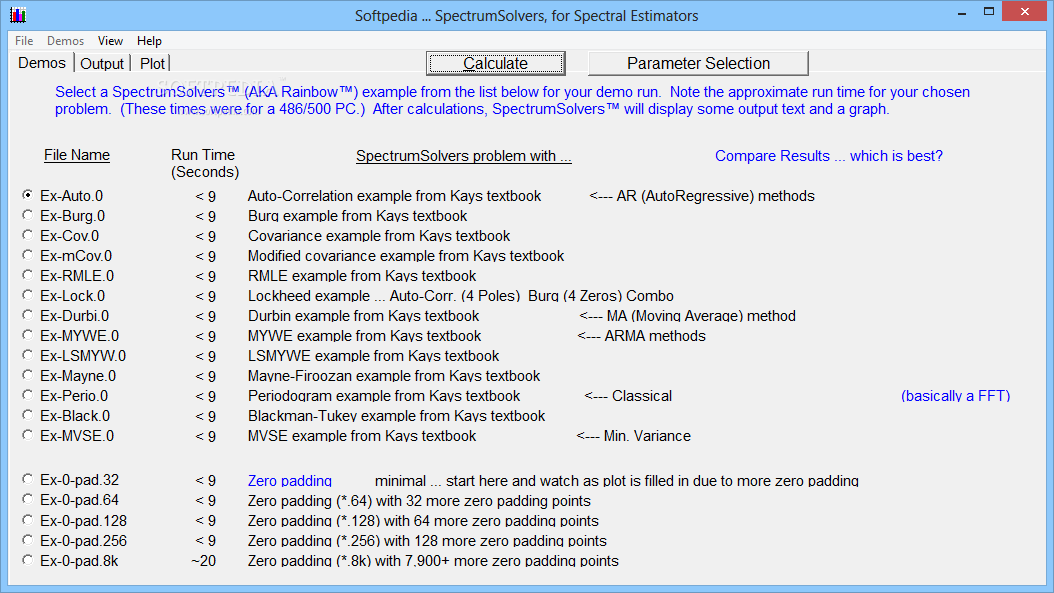
Task: Select the Ex-0-pad.8k radio button
Action: point(28,560)
